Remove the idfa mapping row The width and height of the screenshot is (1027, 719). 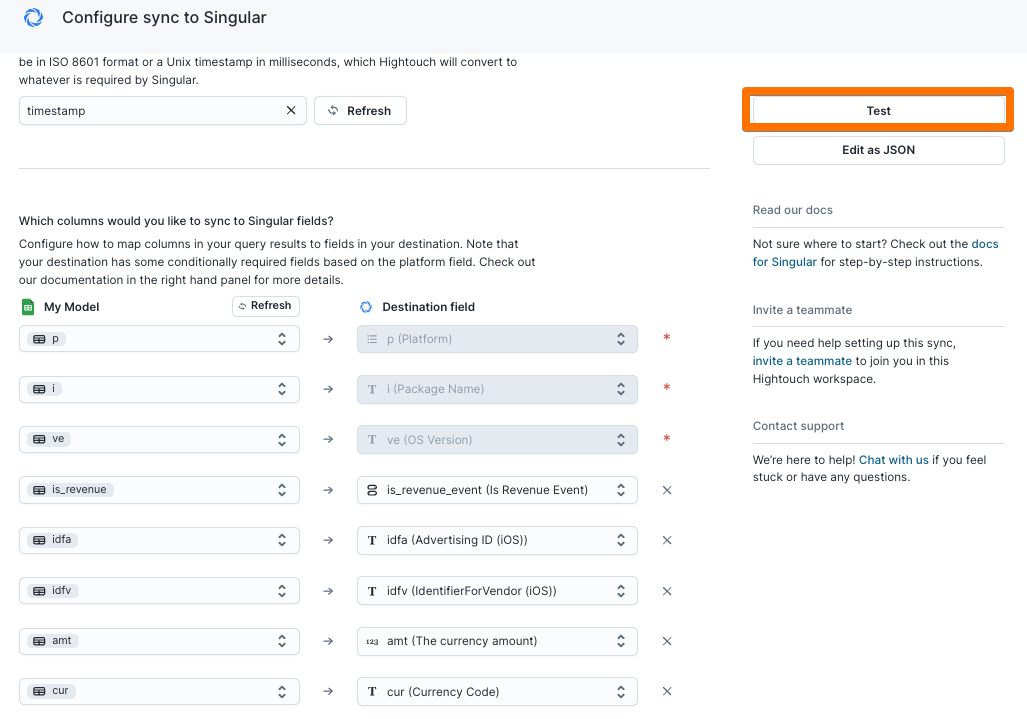[x=667, y=540]
